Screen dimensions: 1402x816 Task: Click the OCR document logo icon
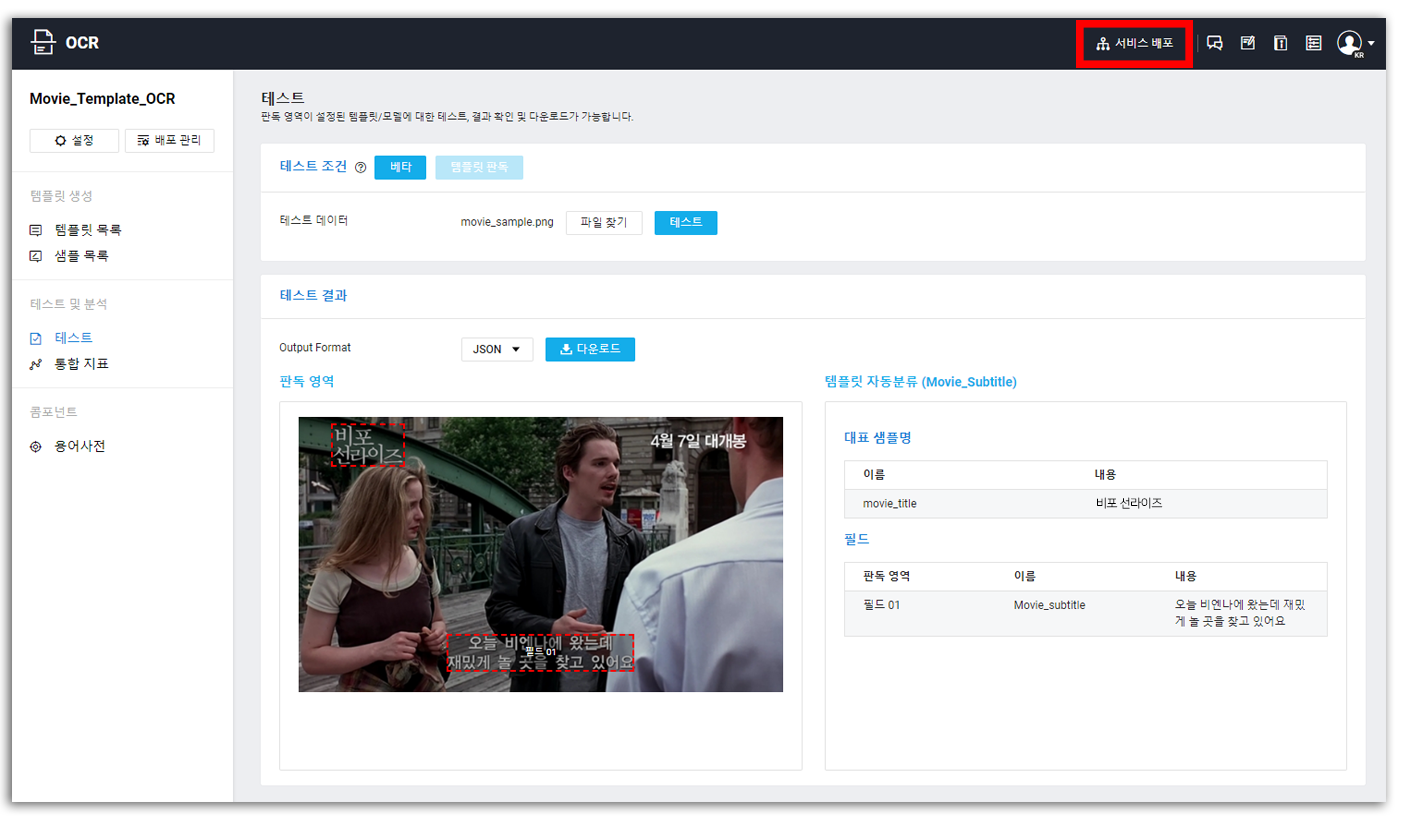pos(41,42)
